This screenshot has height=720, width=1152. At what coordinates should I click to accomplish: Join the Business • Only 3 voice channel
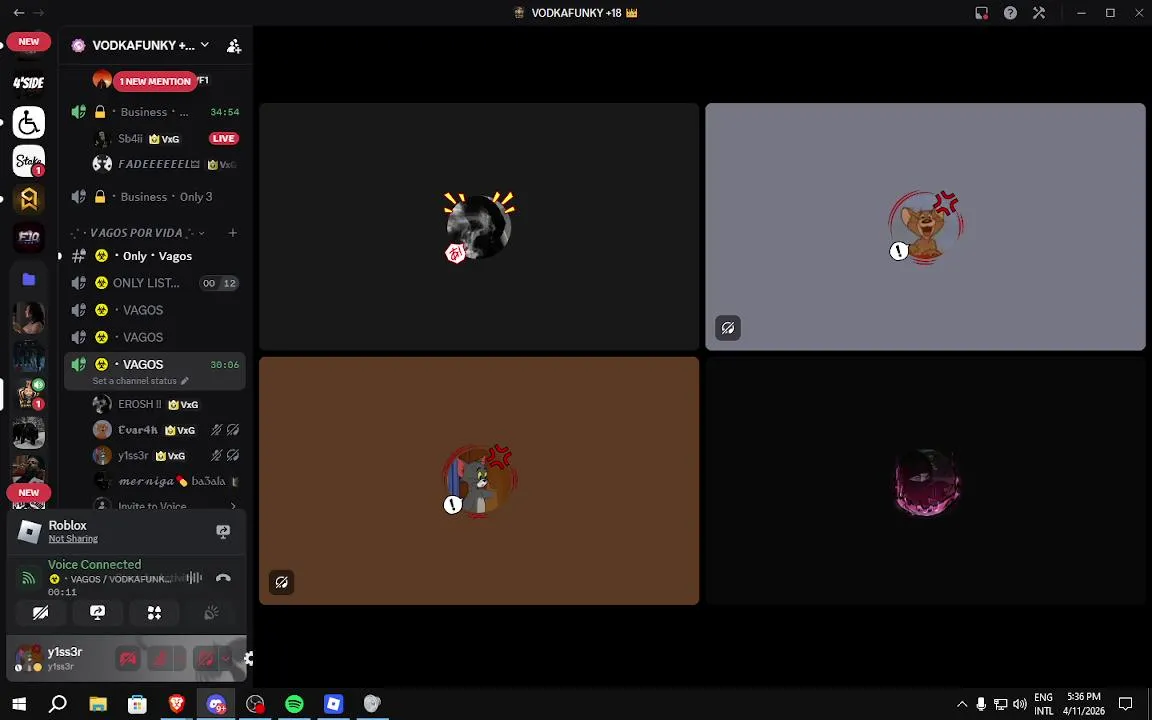[155, 197]
